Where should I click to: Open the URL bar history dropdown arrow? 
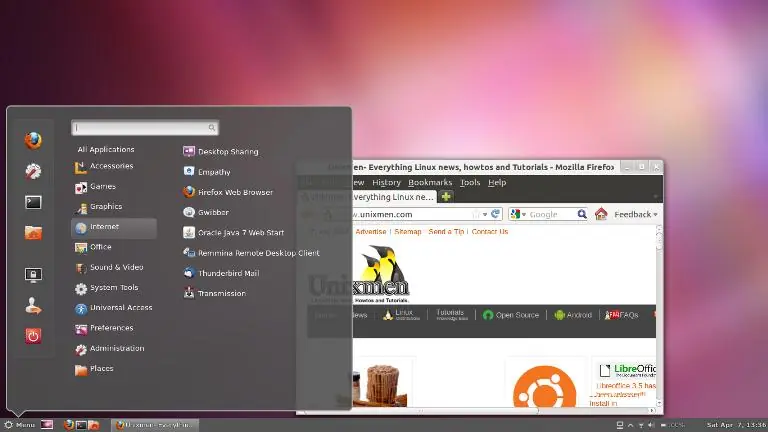(x=485, y=215)
